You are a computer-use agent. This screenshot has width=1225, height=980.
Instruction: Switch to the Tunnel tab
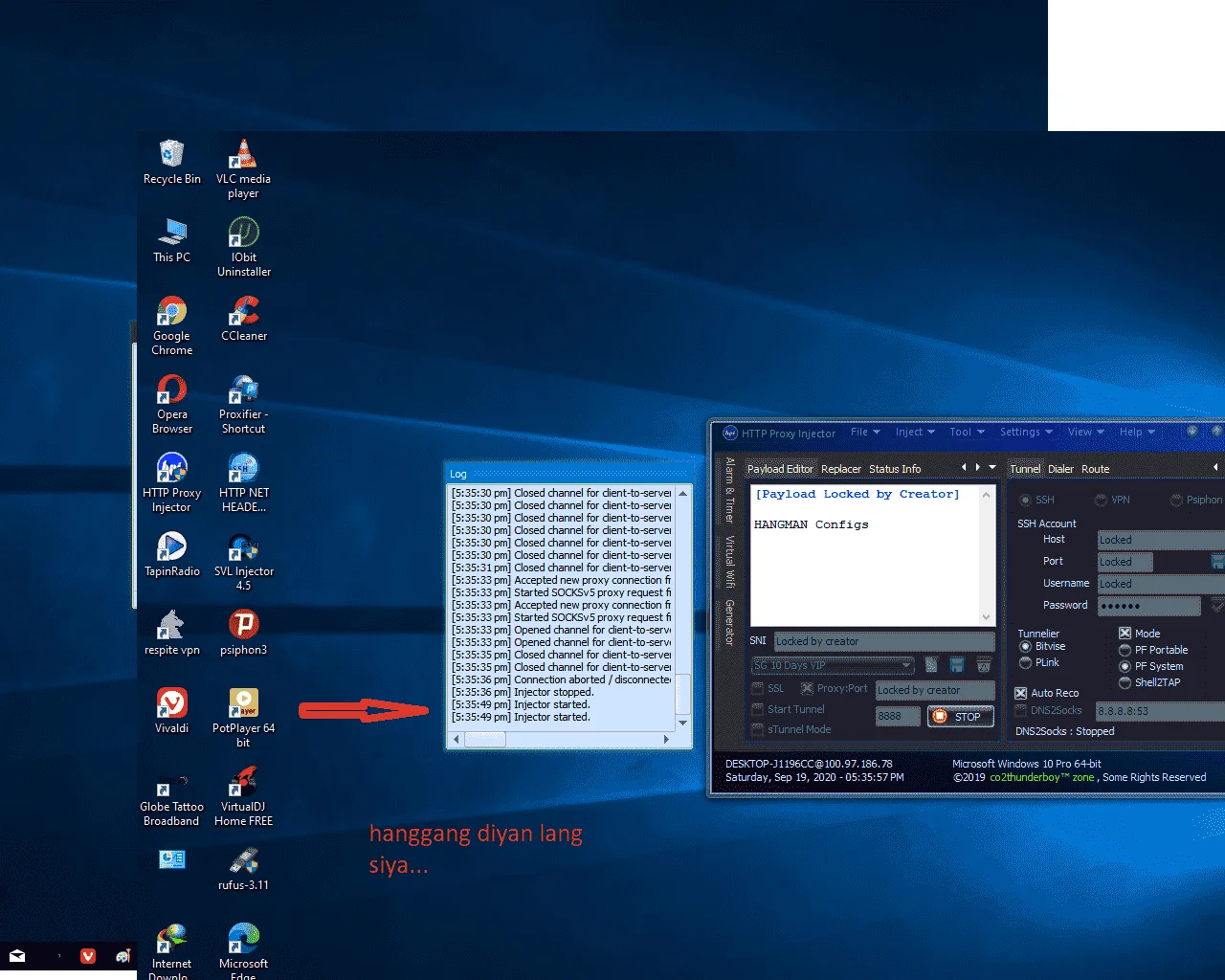tap(1025, 469)
